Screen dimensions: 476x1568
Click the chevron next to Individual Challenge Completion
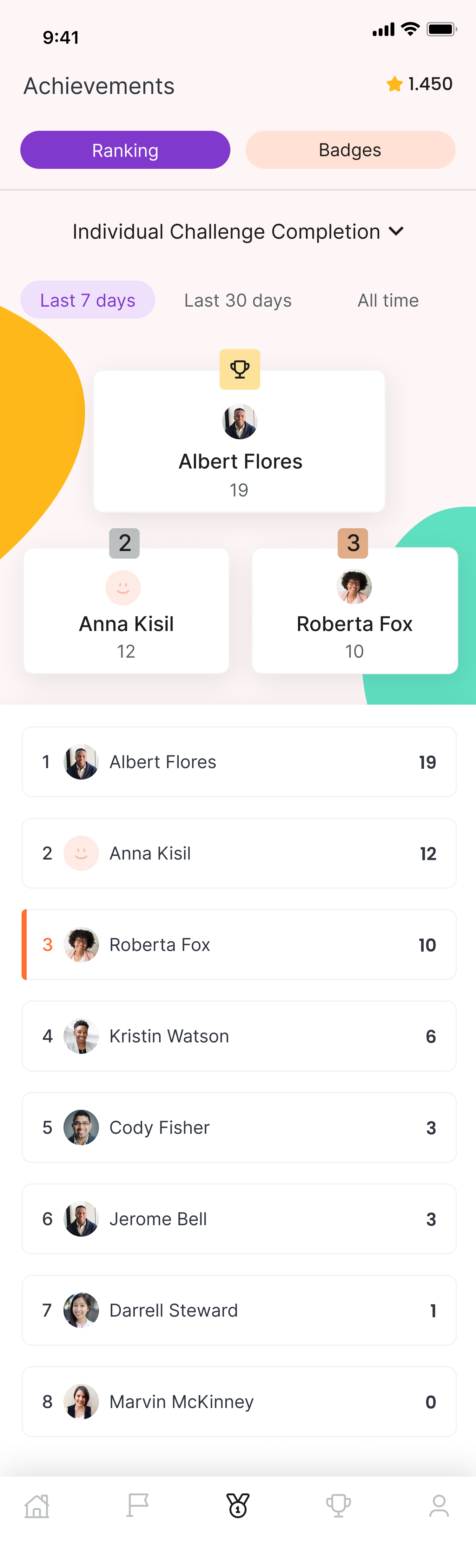click(x=397, y=231)
